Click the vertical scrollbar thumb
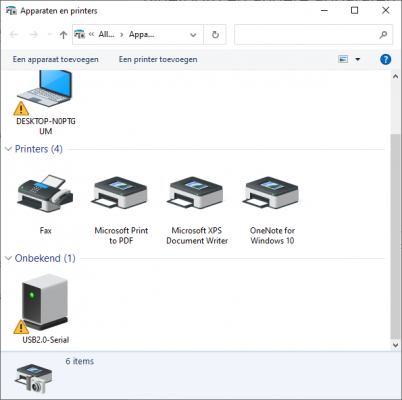 click(x=395, y=236)
